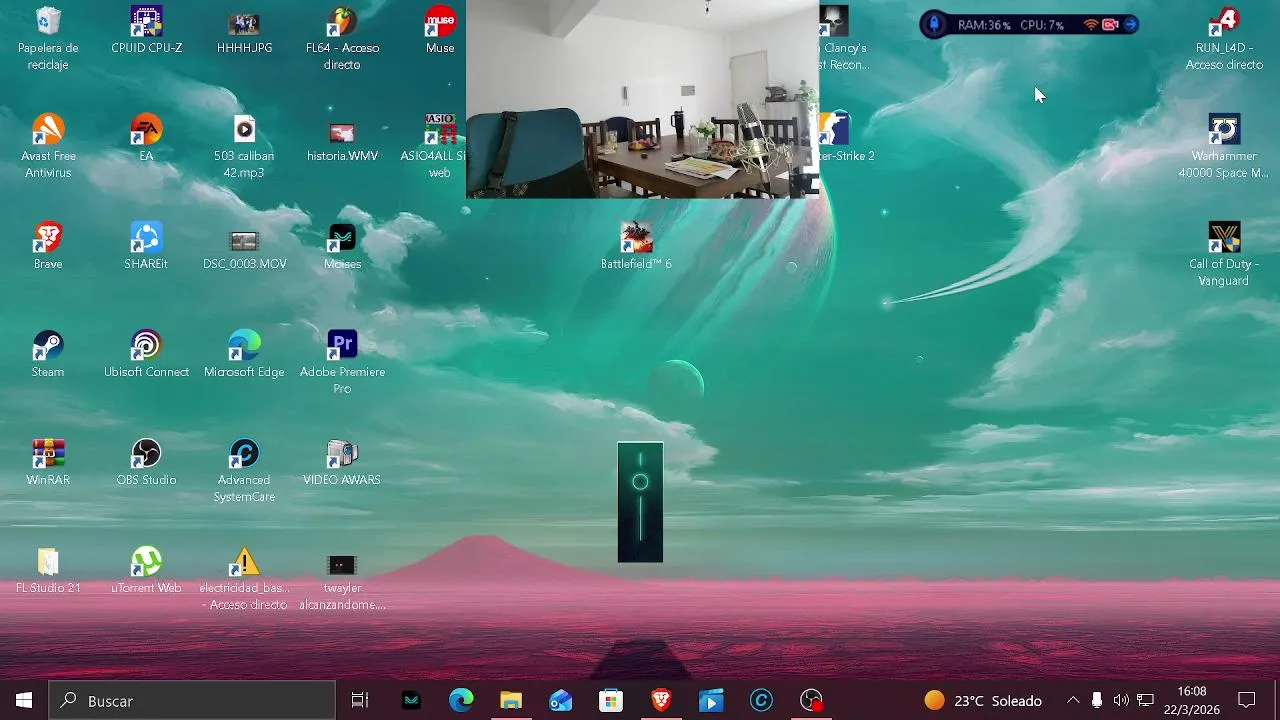Image resolution: width=1280 pixels, height=720 pixels.
Task: Select the OBS Studio desktop shortcut
Action: pos(146,462)
